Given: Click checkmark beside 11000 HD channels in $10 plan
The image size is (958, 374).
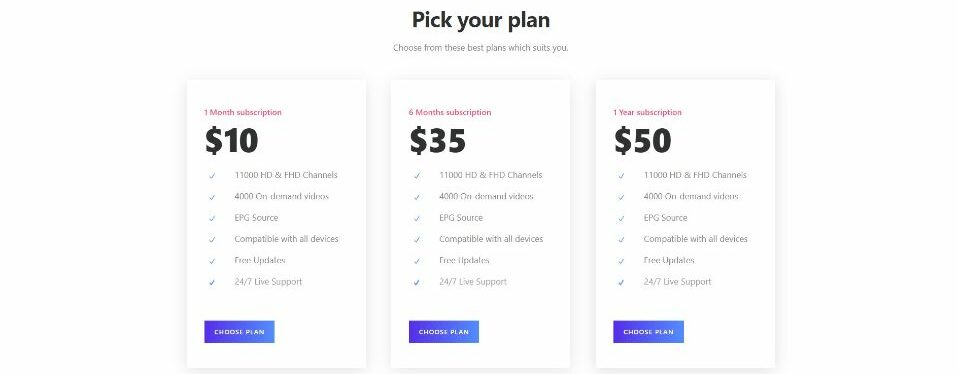Looking at the screenshot, I should (x=212, y=176).
